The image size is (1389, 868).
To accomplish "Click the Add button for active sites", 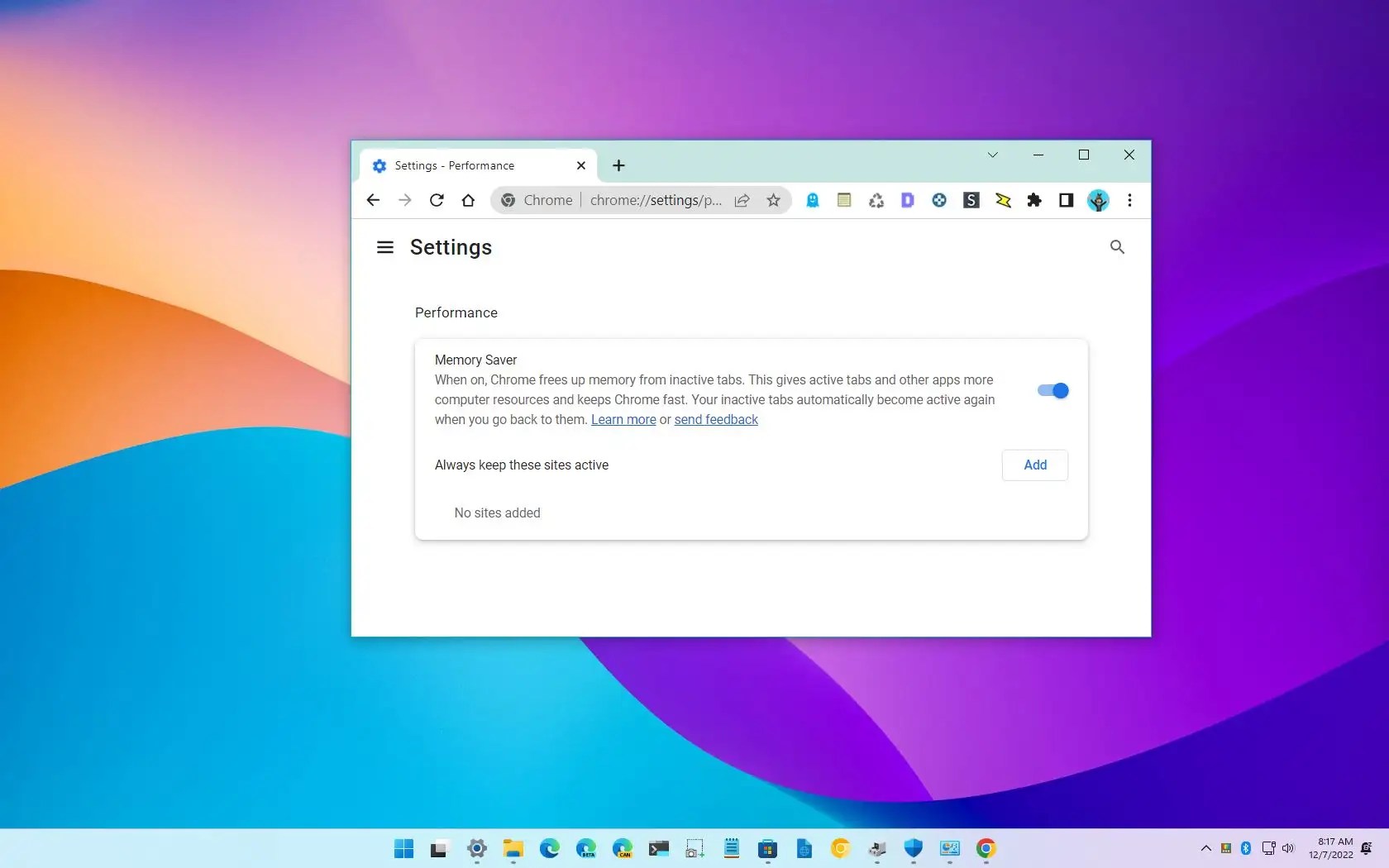I will pyautogui.click(x=1034, y=465).
